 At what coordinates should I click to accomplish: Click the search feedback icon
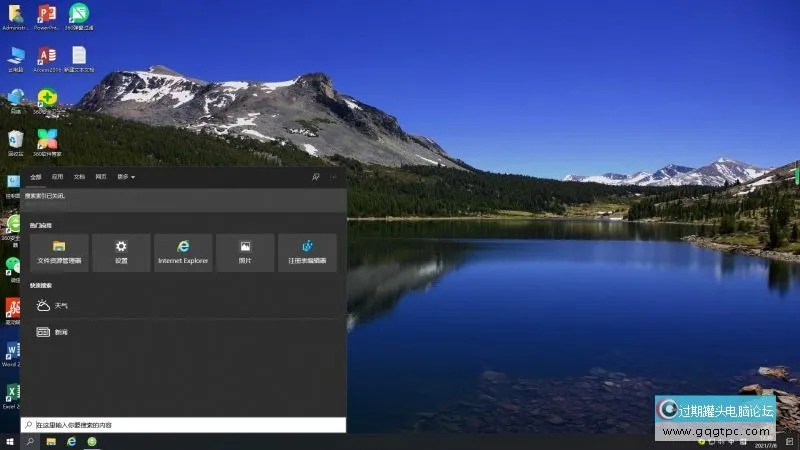[x=315, y=176]
